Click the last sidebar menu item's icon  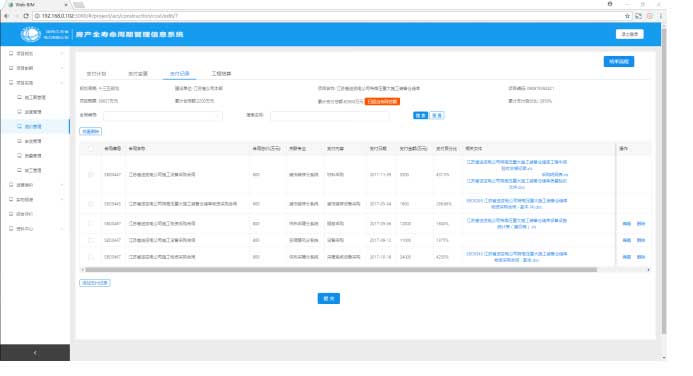11,228
